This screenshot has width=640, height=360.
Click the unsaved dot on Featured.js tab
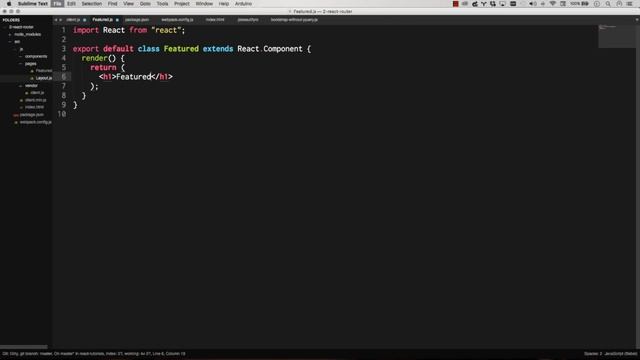(x=117, y=20)
